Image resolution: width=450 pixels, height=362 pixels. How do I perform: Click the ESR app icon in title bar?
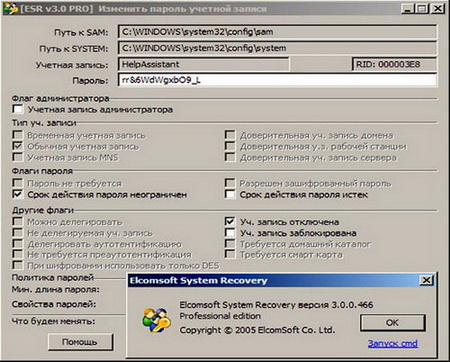pyautogui.click(x=10, y=8)
